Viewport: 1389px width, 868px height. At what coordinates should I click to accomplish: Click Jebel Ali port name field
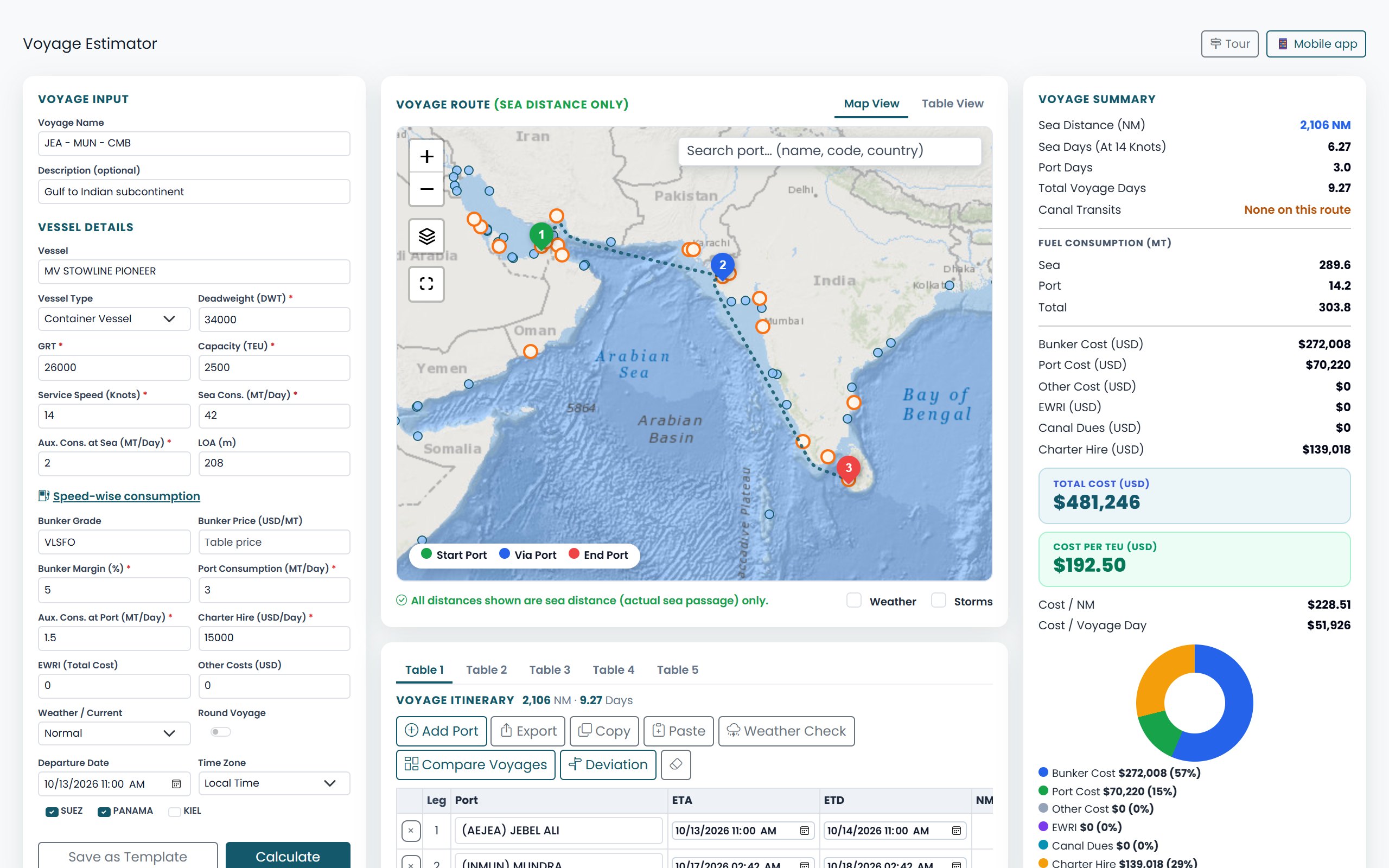pyautogui.click(x=558, y=831)
